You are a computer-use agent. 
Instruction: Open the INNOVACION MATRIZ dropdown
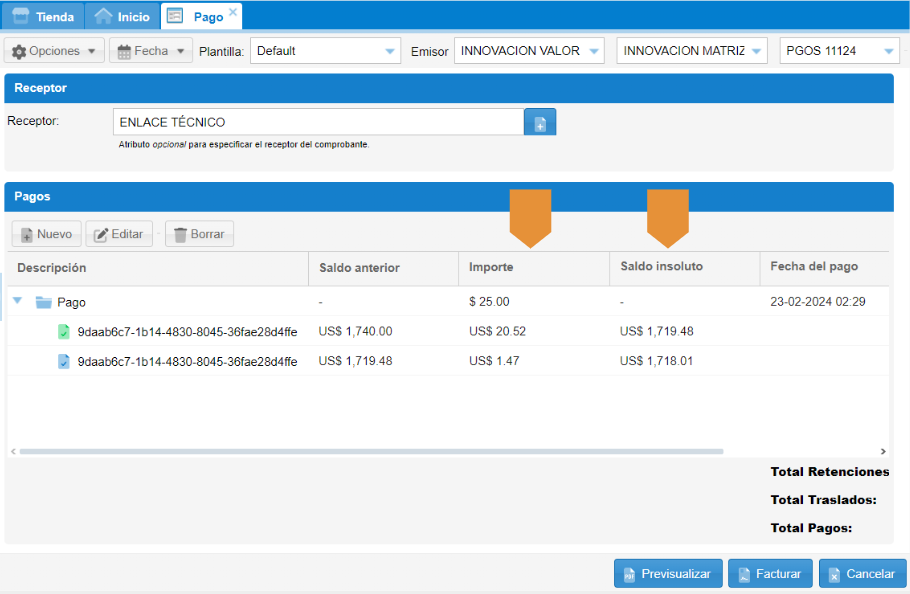[756, 51]
